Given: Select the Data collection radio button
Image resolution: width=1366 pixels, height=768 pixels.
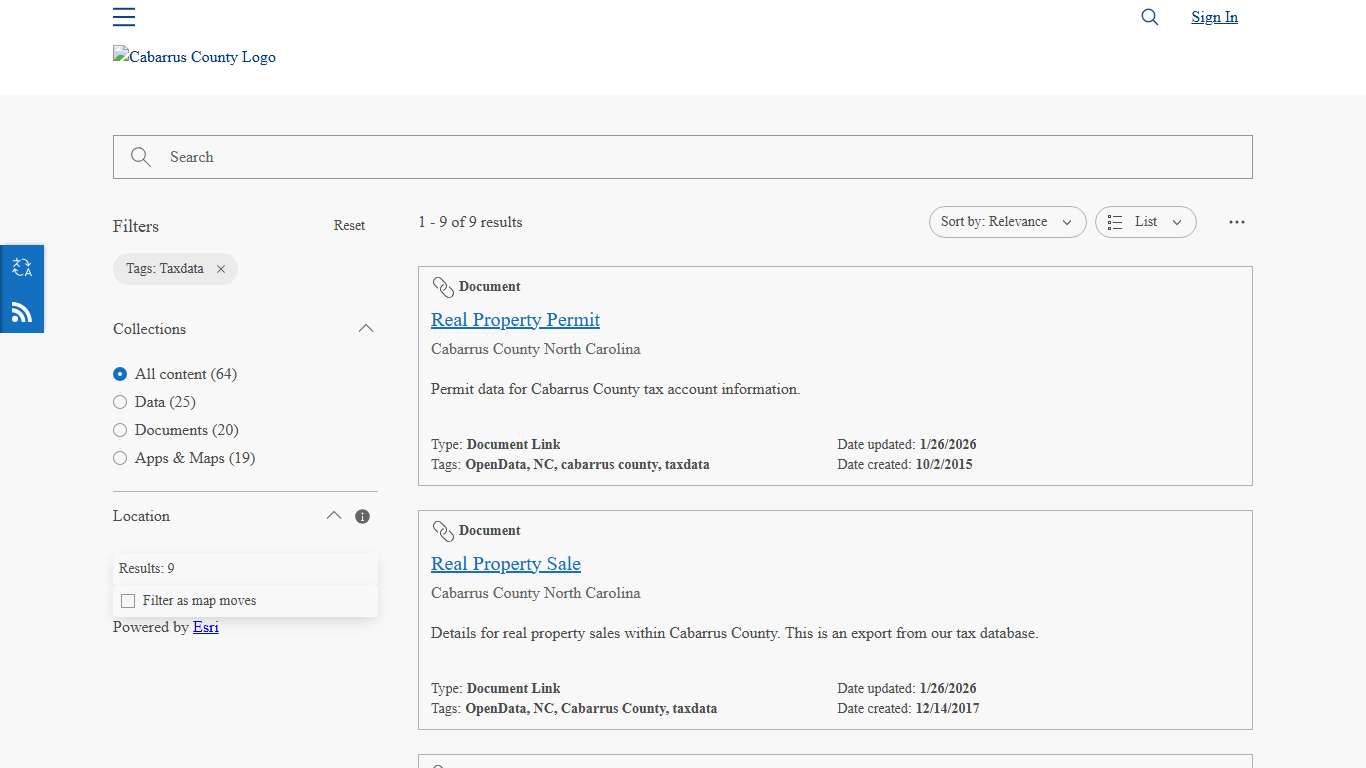Looking at the screenshot, I should tap(120, 402).
